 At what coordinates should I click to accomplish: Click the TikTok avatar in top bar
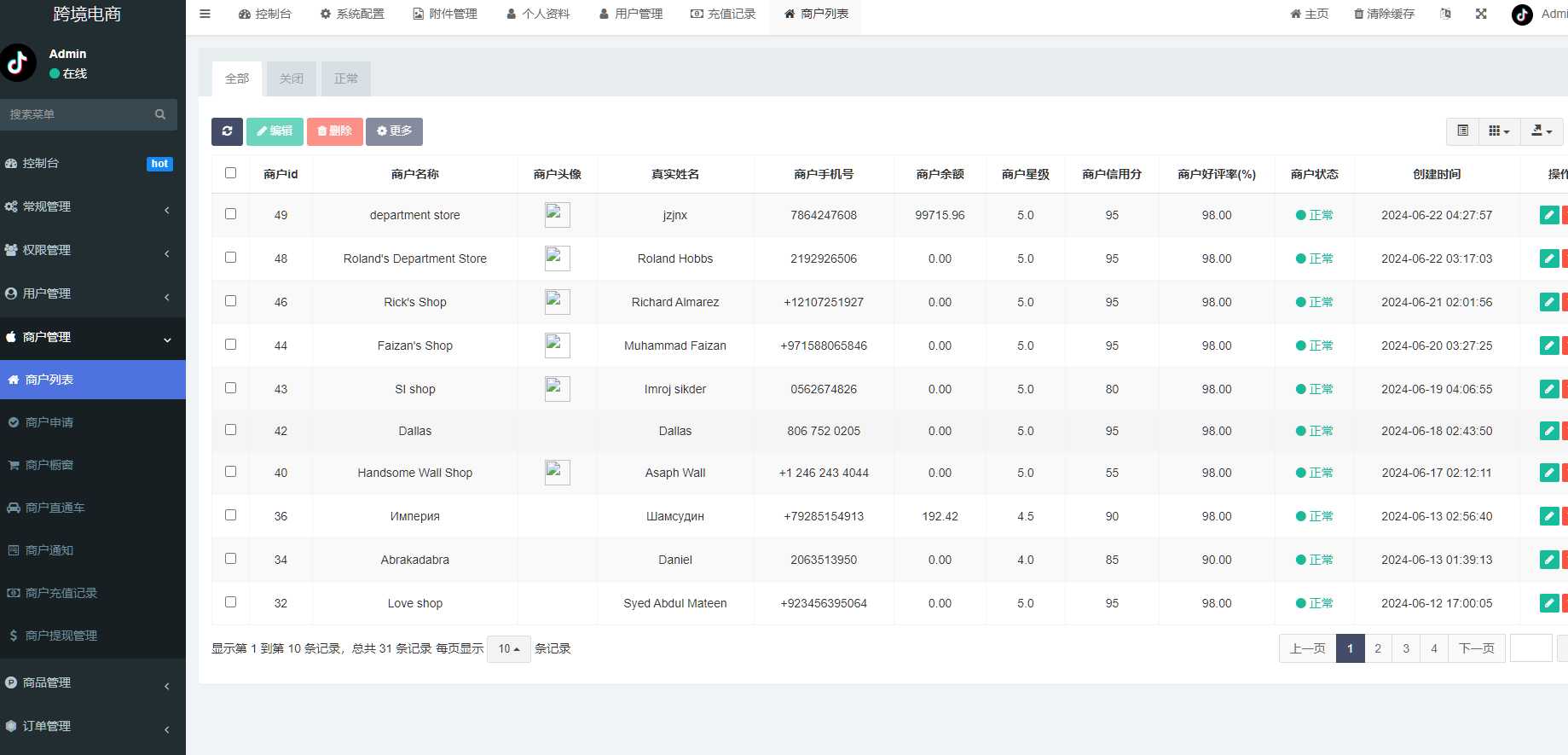[1522, 15]
